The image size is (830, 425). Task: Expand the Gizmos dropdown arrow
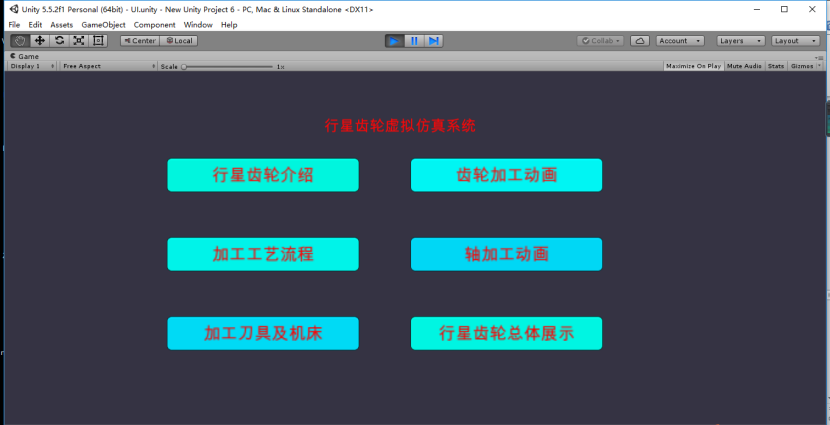click(x=820, y=66)
